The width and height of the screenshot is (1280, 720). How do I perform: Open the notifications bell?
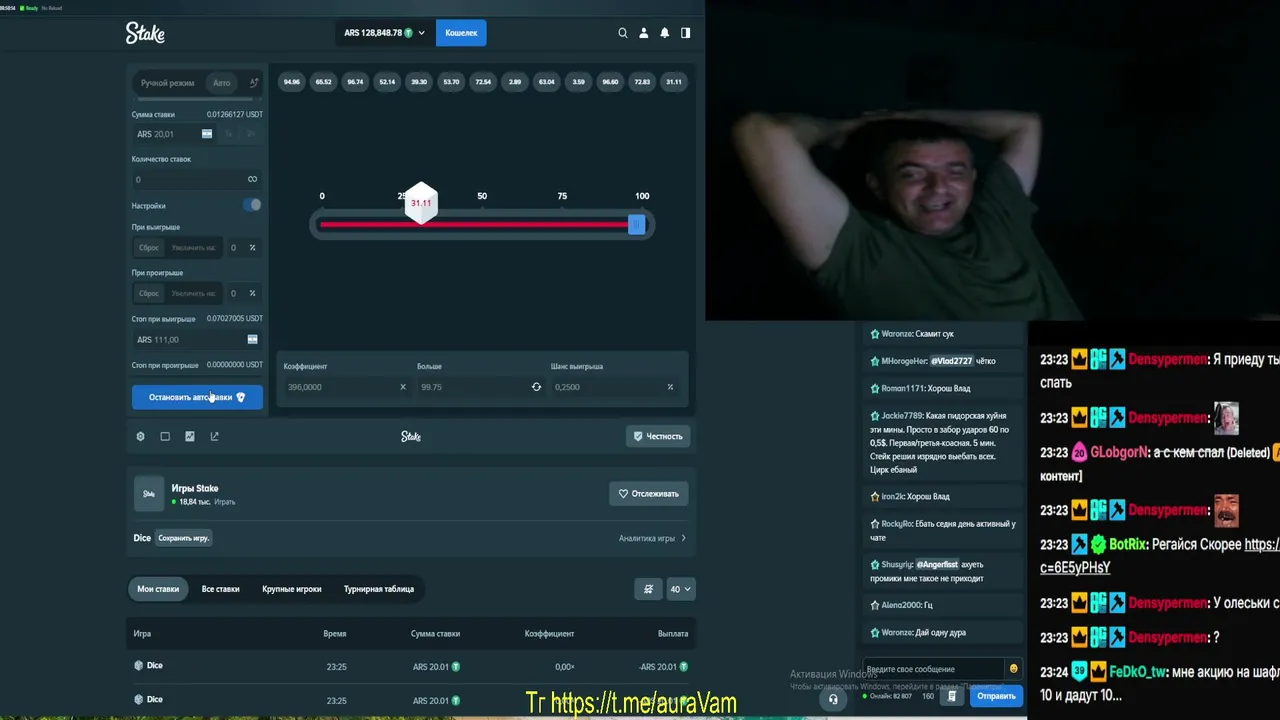pos(664,33)
